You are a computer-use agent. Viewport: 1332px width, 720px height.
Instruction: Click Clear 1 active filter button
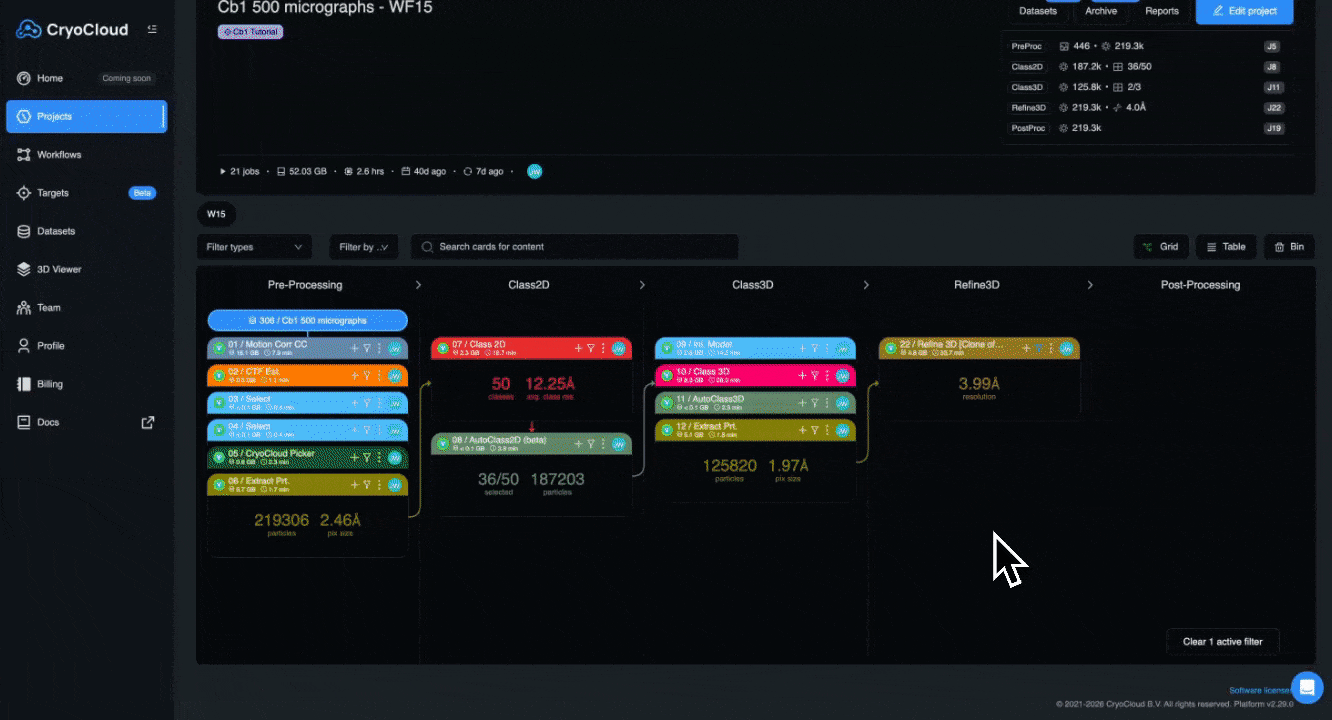pyautogui.click(x=1222, y=641)
